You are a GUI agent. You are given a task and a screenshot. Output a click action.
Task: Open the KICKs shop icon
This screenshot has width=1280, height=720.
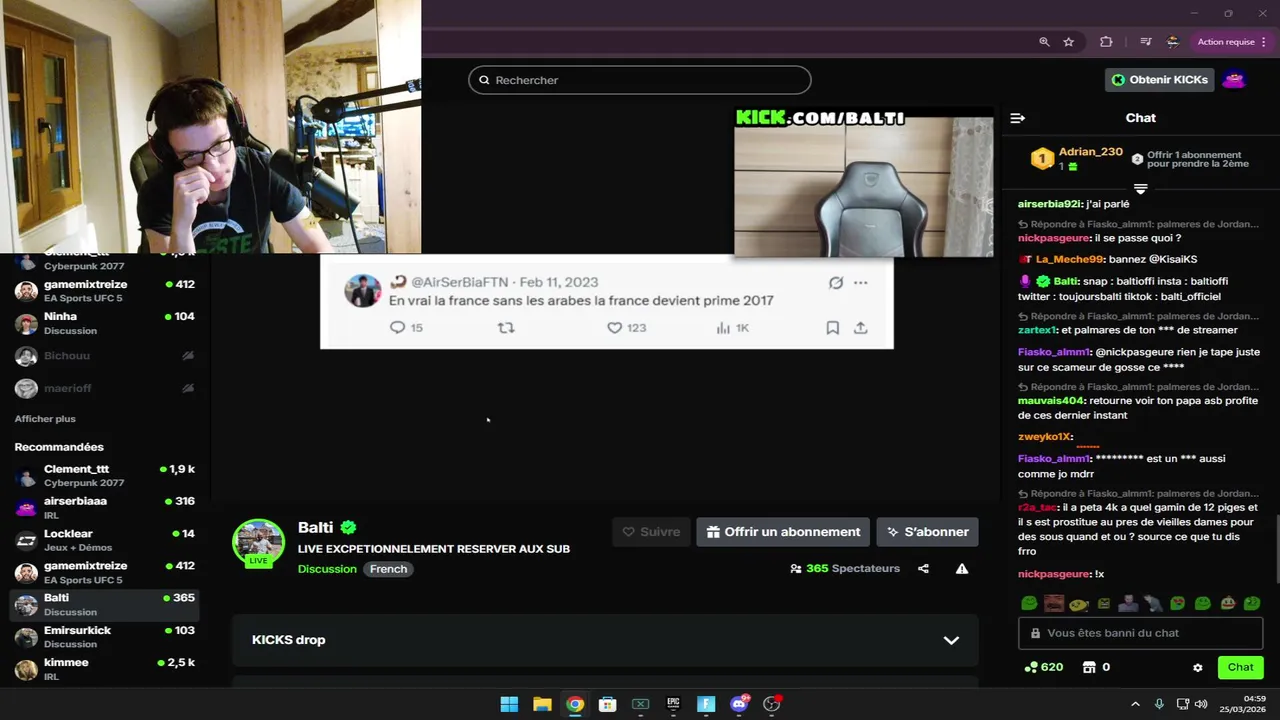point(1090,667)
